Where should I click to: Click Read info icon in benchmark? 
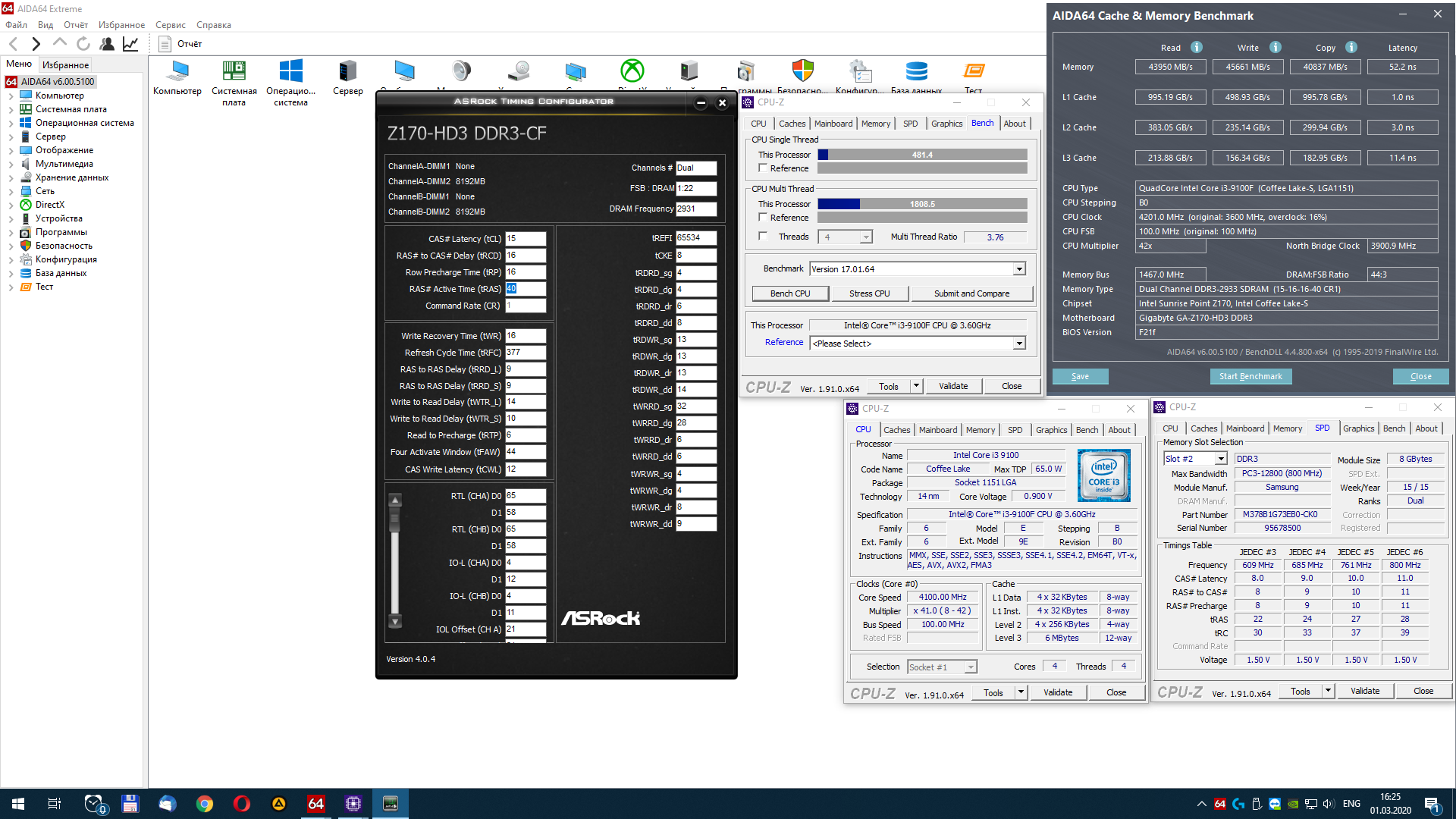tap(1197, 47)
